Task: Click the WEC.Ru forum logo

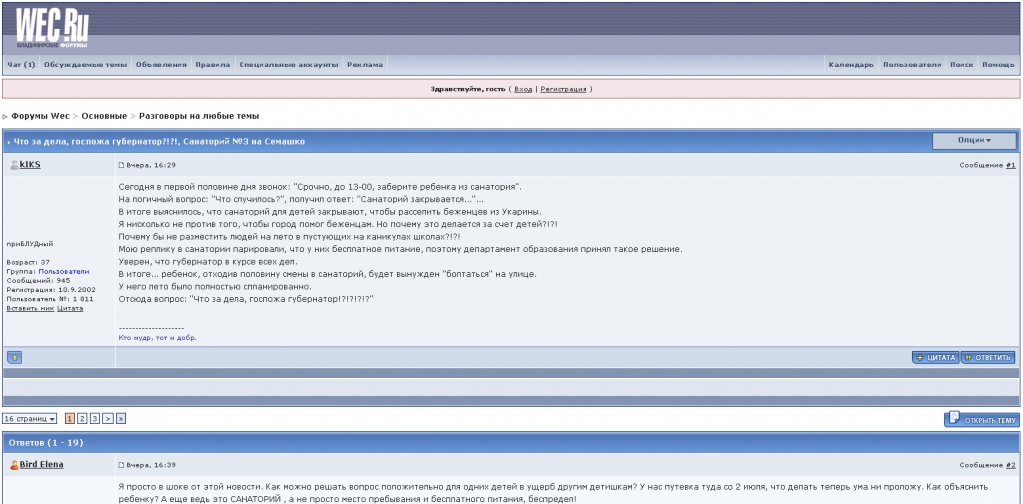Action: point(52,29)
